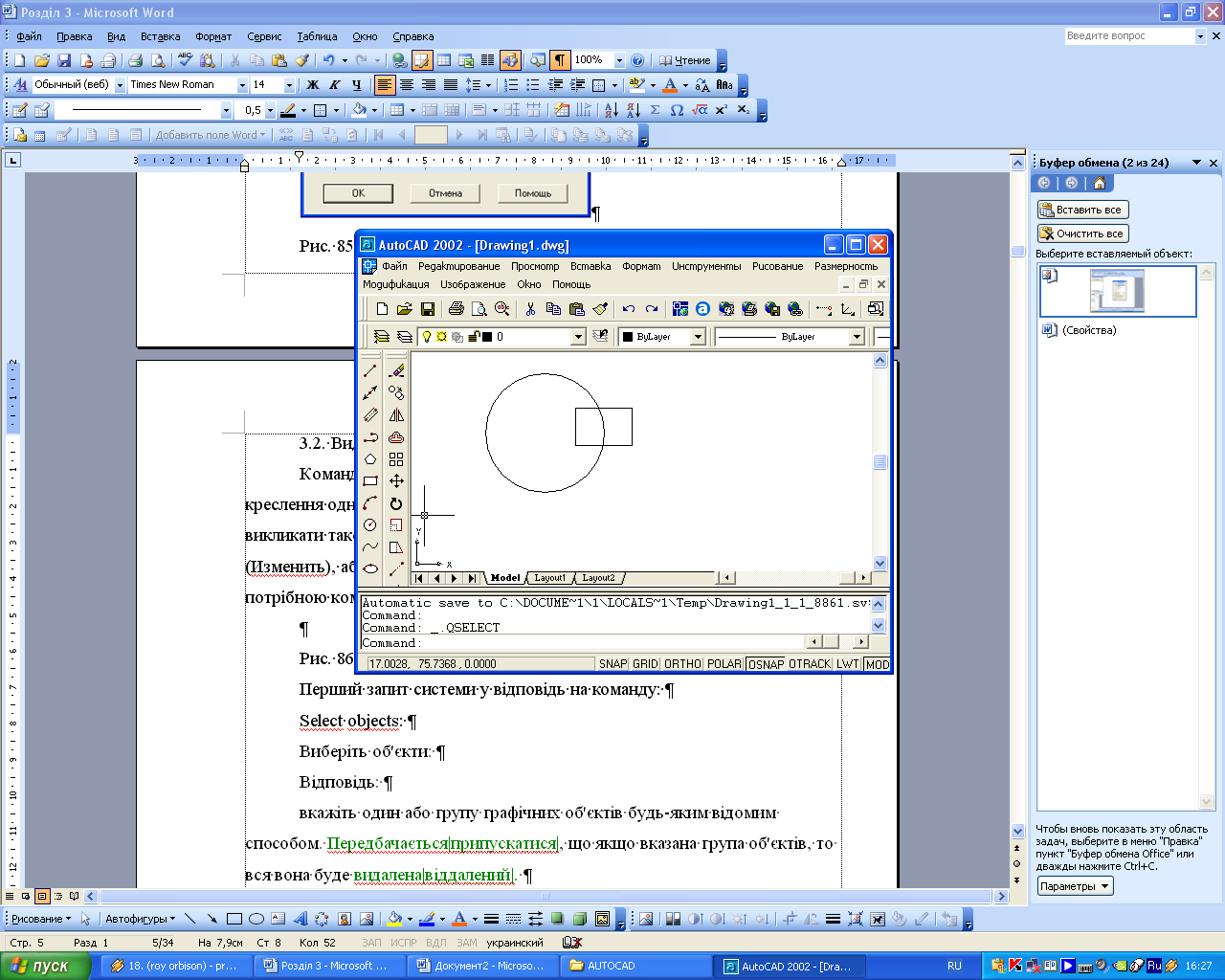Apply Bold formatting in Word
Viewport: 1225px width, 980px height.
point(312,85)
